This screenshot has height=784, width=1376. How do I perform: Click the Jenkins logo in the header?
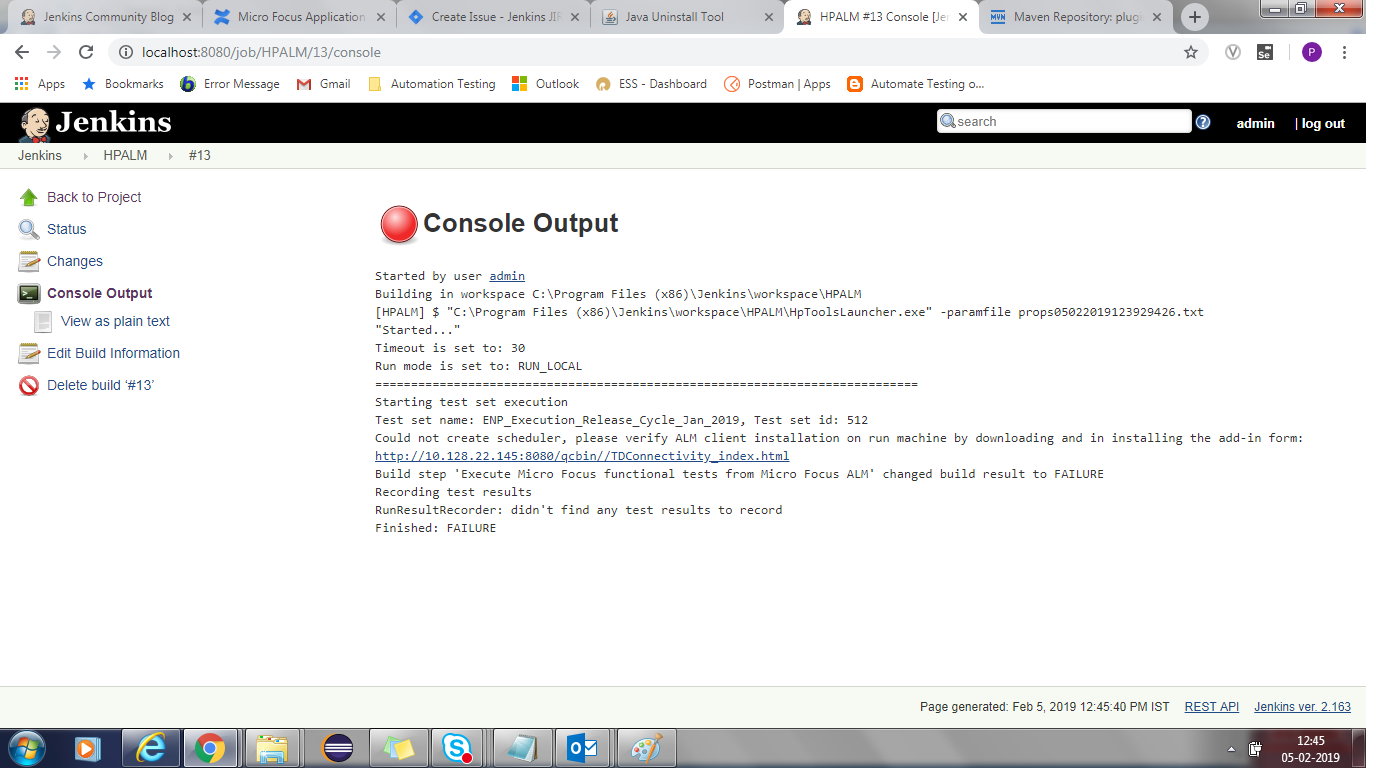[x=95, y=122]
